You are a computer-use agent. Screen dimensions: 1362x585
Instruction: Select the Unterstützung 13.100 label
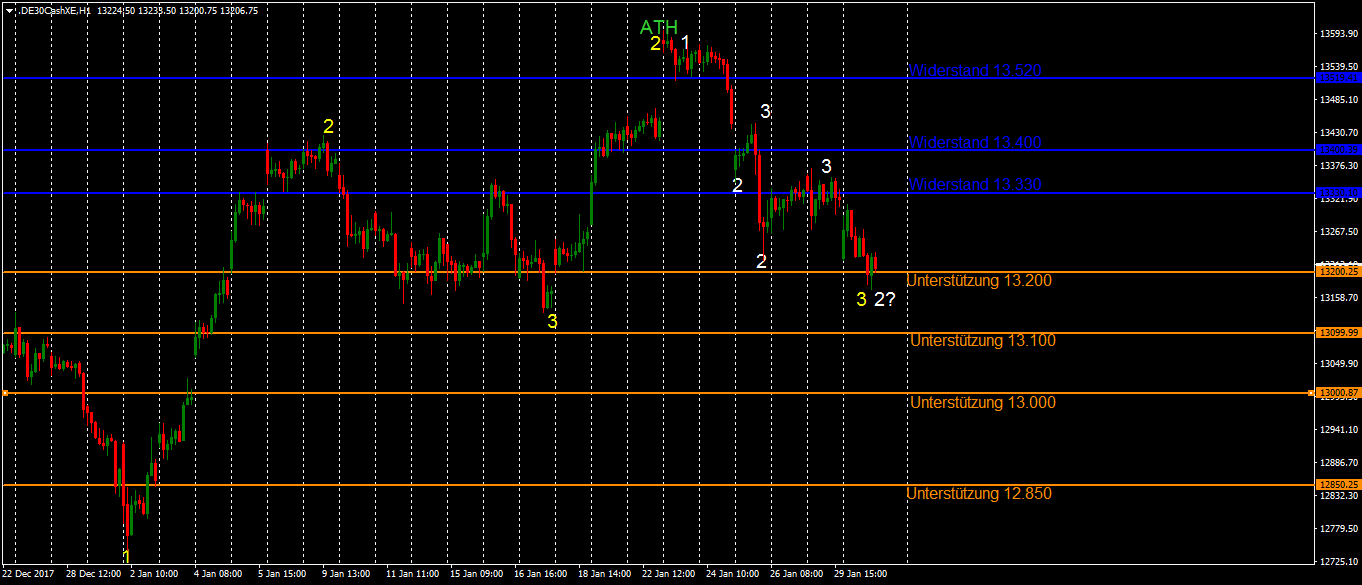pos(983,341)
